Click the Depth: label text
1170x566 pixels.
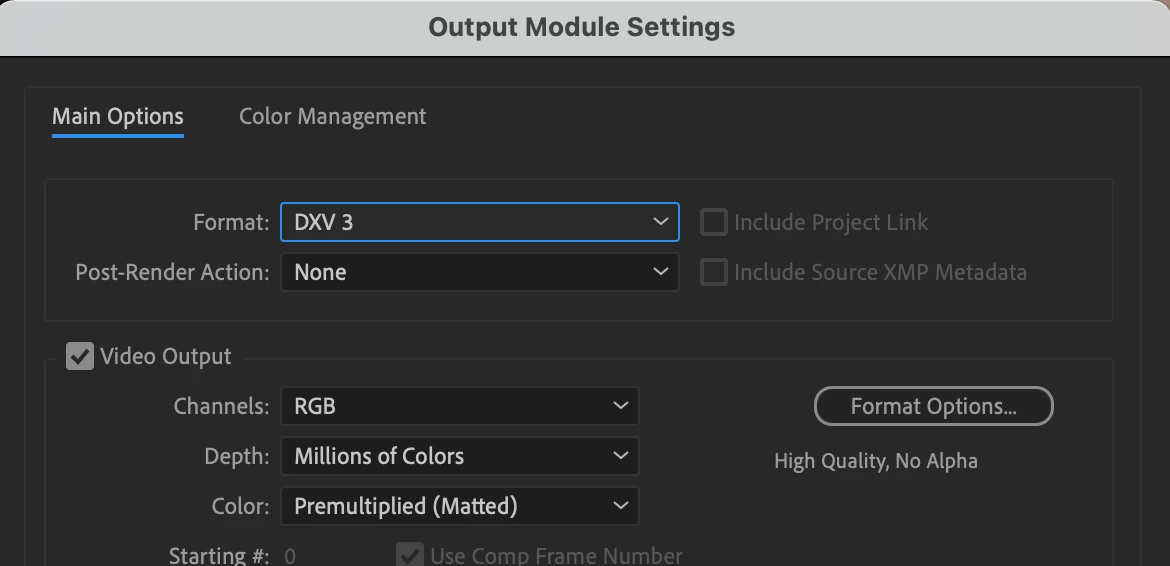(237, 456)
